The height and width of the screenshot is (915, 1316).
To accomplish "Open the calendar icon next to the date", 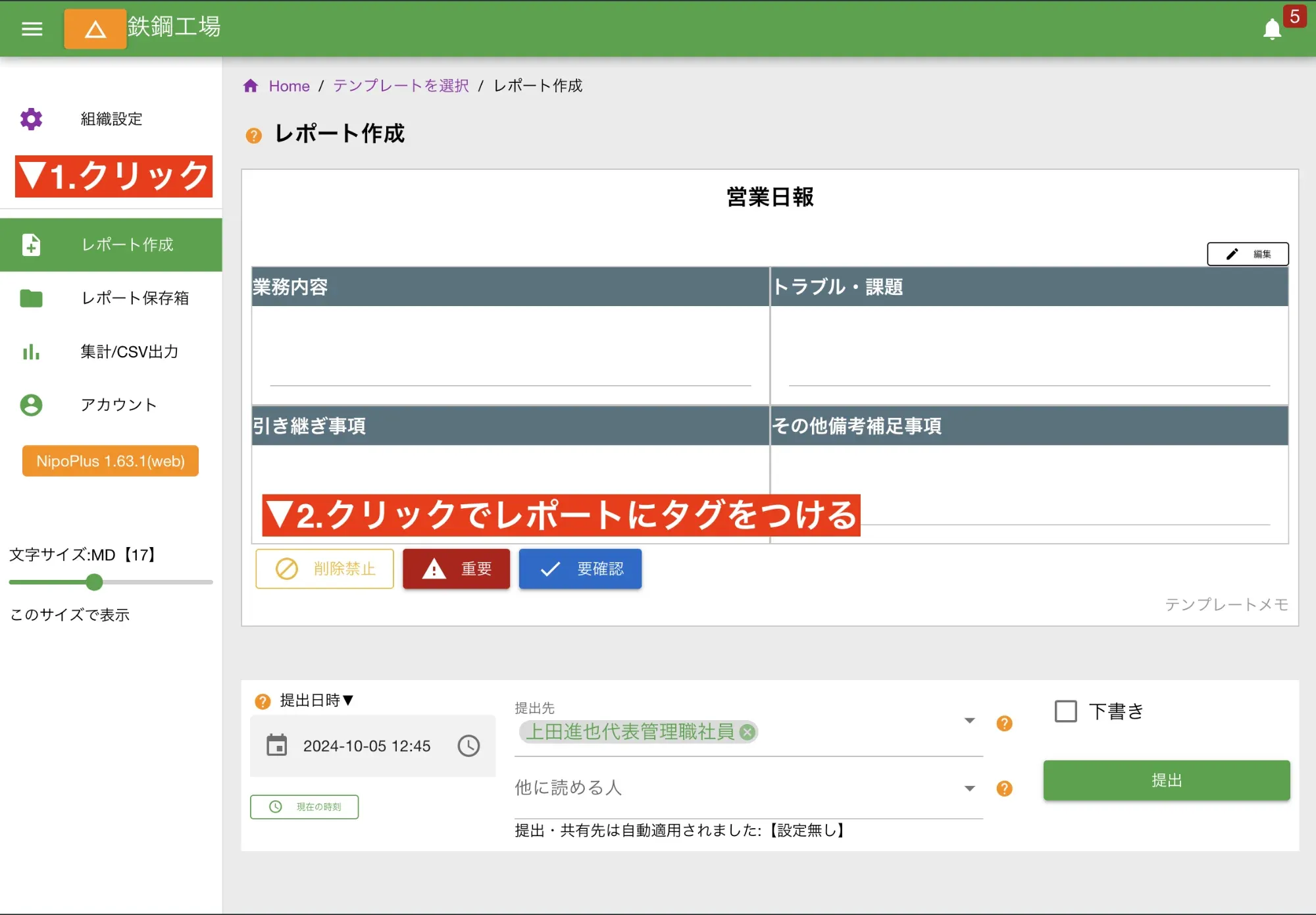I will tap(278, 746).
